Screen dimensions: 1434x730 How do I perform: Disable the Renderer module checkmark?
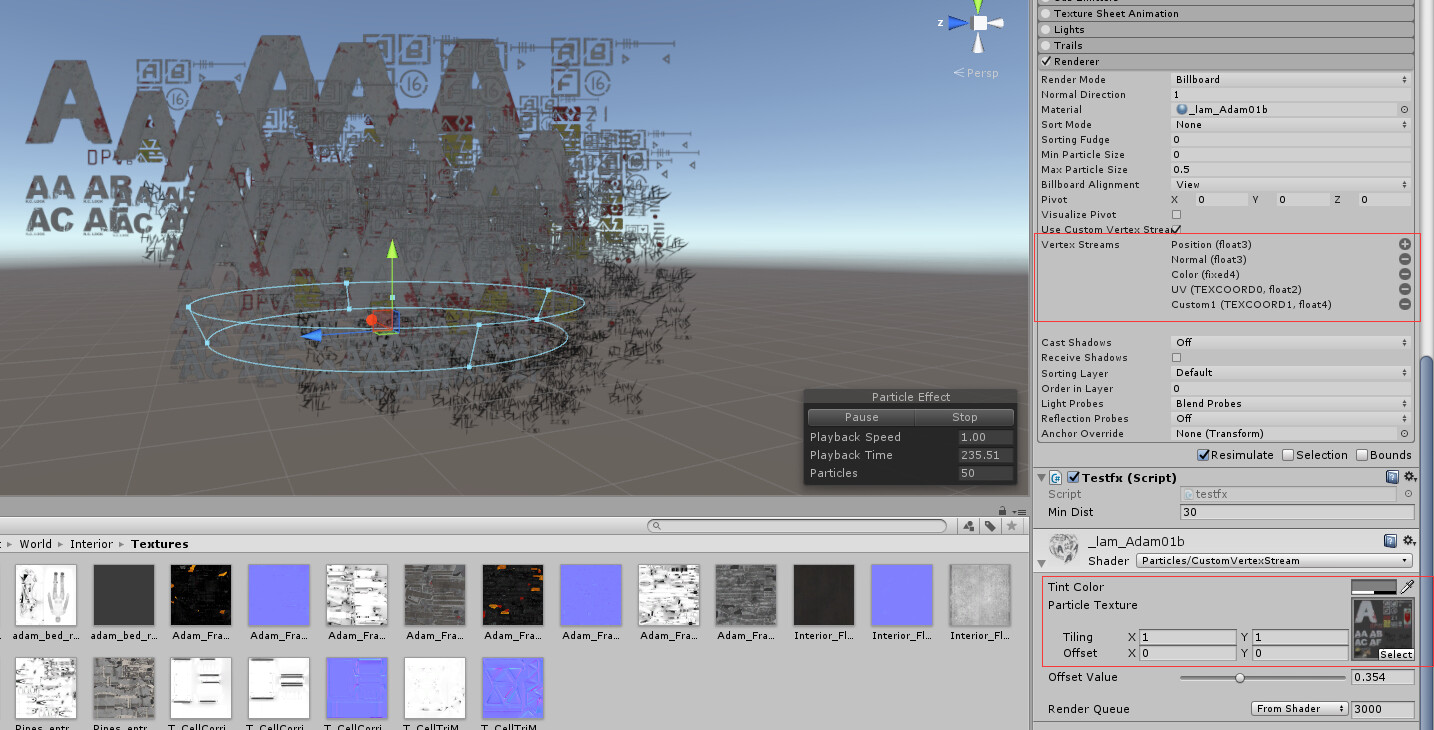click(1046, 61)
